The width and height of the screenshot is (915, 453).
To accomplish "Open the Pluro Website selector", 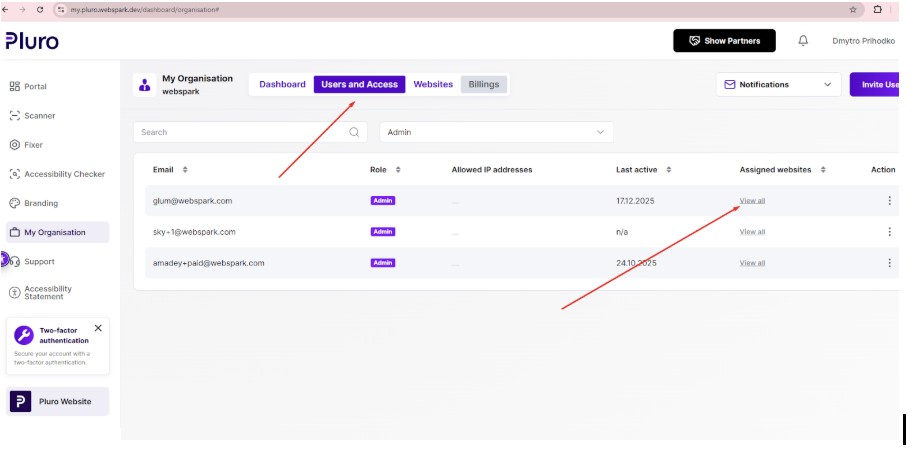I will 57,401.
